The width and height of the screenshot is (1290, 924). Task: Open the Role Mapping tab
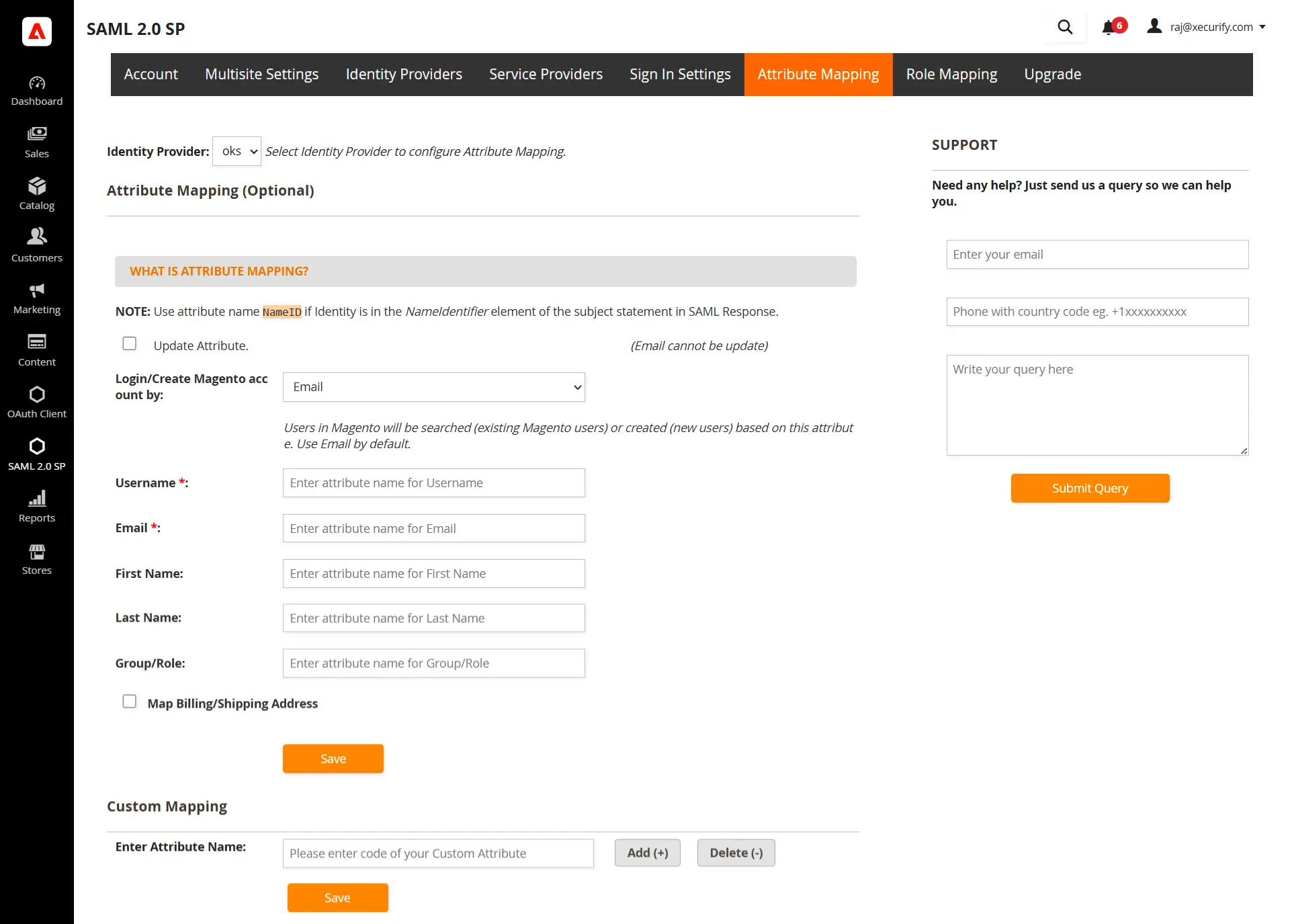pyautogui.click(x=951, y=75)
